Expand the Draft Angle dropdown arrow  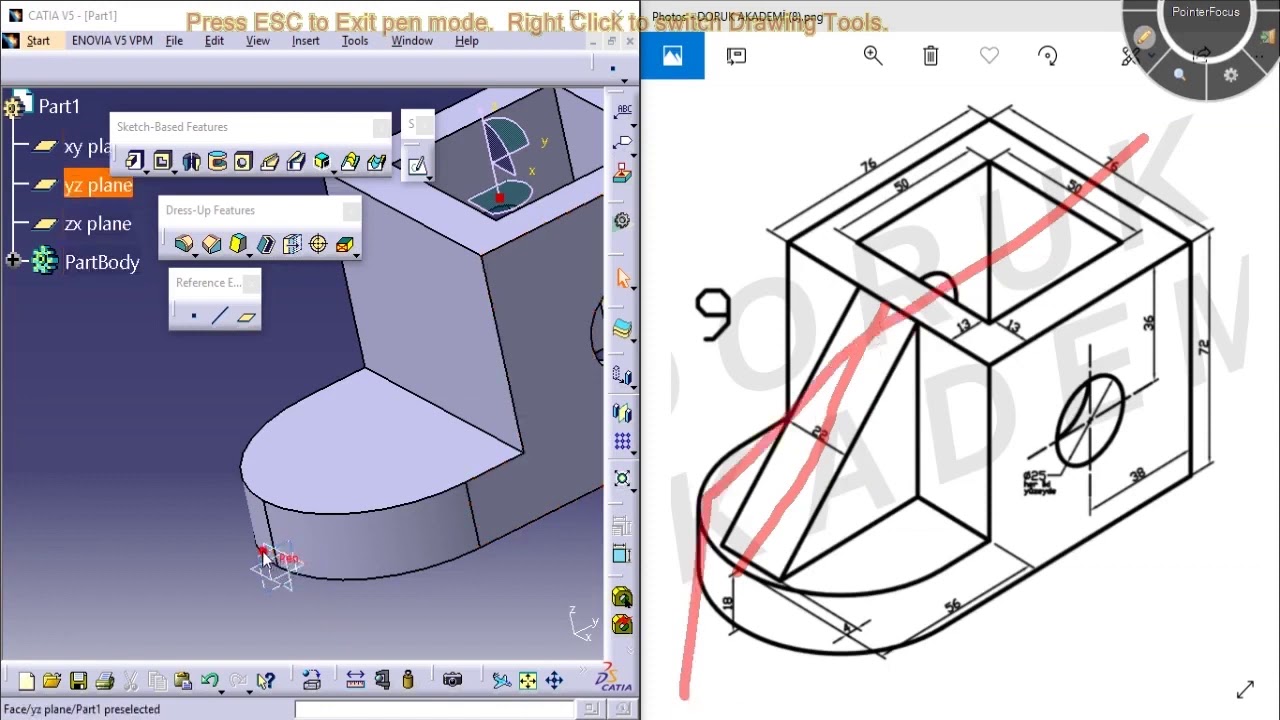250,254
